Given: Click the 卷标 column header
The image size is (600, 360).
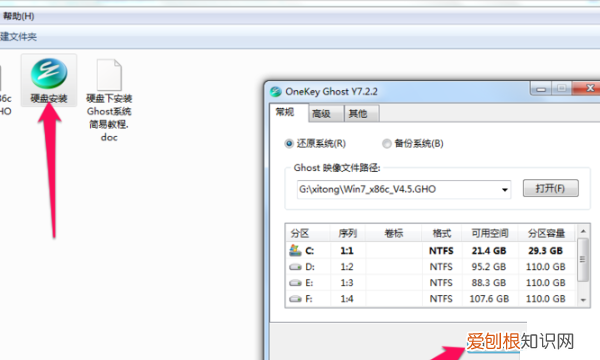Looking at the screenshot, I should click(x=394, y=233).
